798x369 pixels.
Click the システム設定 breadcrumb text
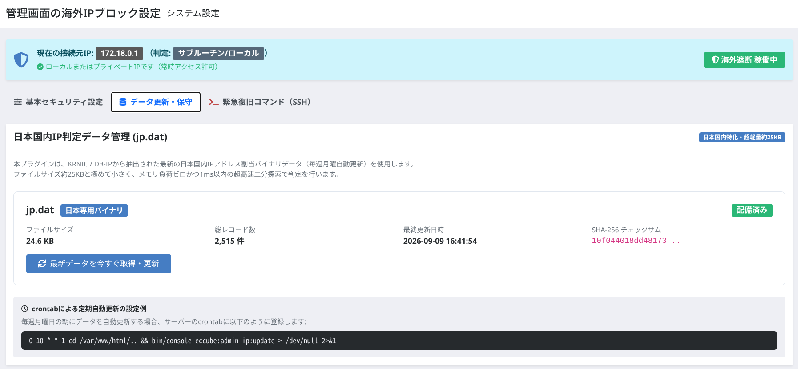click(x=193, y=14)
